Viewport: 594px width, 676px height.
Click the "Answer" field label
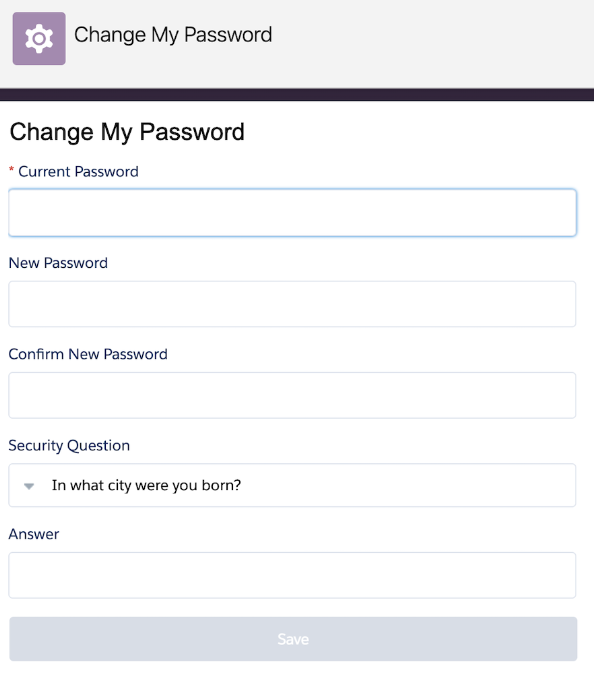point(34,534)
